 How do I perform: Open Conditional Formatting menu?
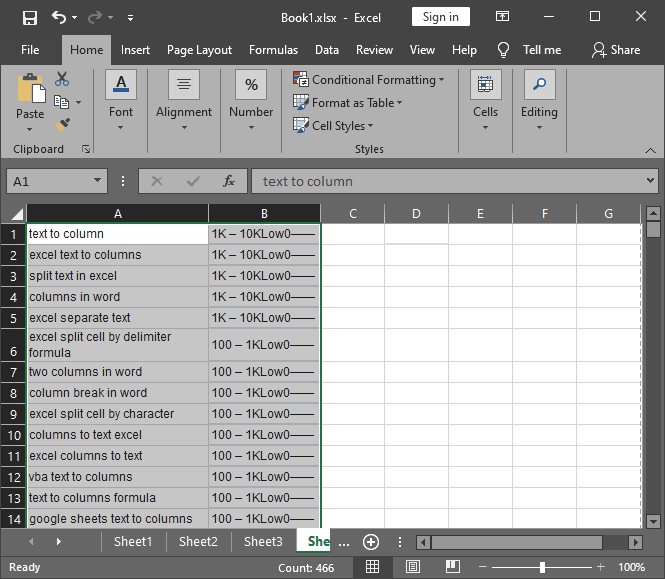(x=368, y=80)
